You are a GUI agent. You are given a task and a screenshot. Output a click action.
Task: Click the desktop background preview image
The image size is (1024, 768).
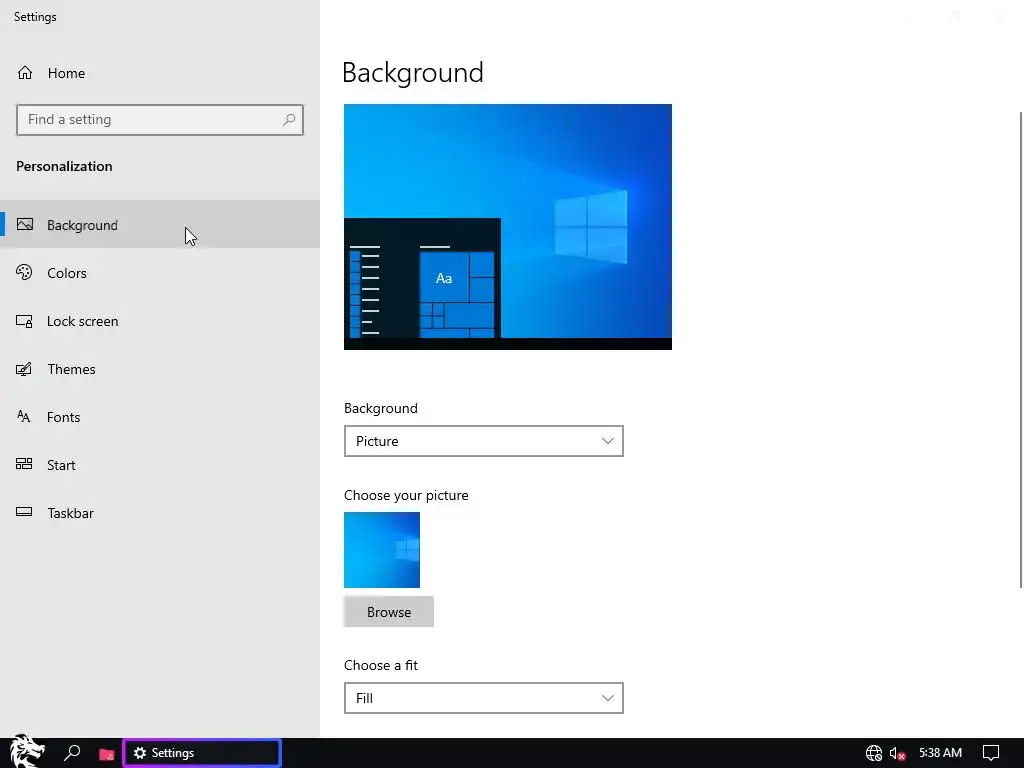click(507, 227)
